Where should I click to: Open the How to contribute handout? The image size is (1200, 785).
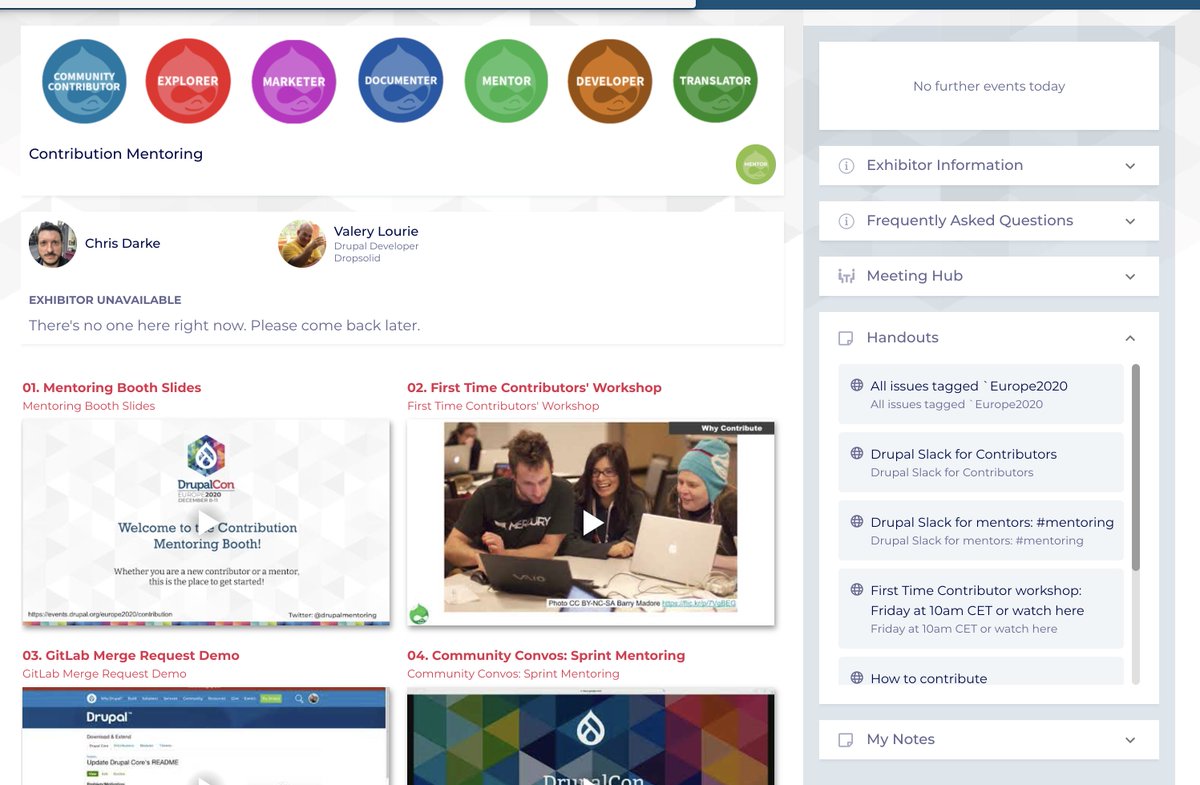tap(981, 672)
